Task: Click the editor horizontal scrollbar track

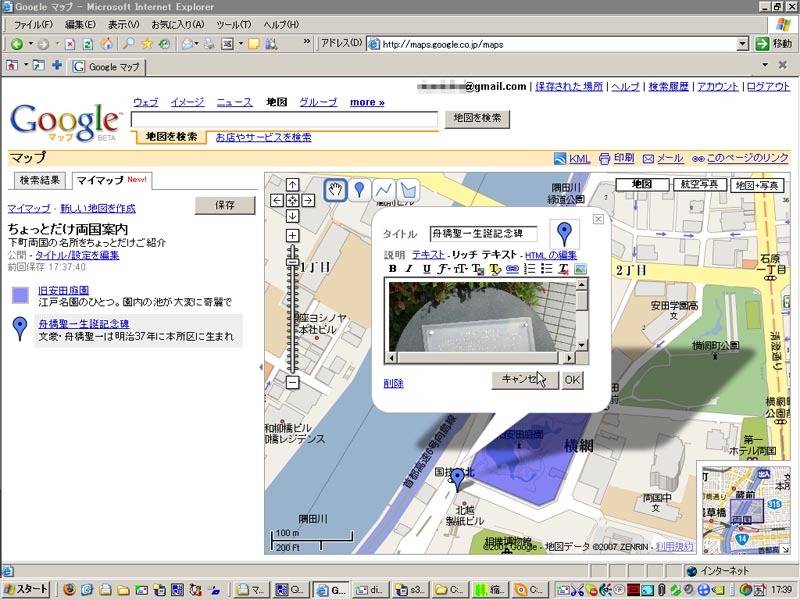Action: (481, 358)
